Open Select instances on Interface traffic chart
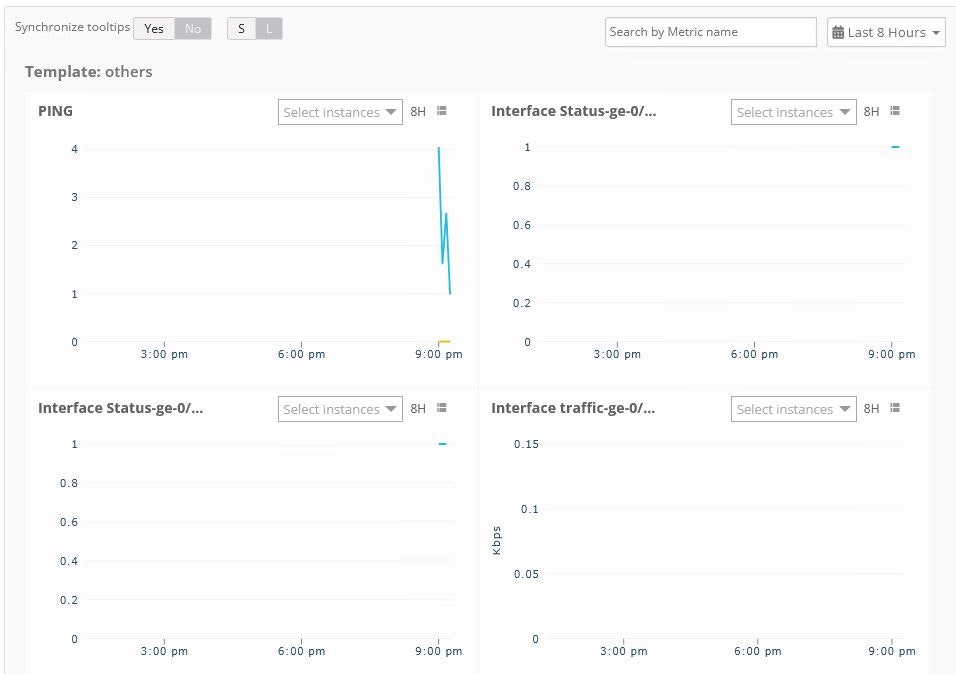The image size is (956, 674). (x=794, y=409)
